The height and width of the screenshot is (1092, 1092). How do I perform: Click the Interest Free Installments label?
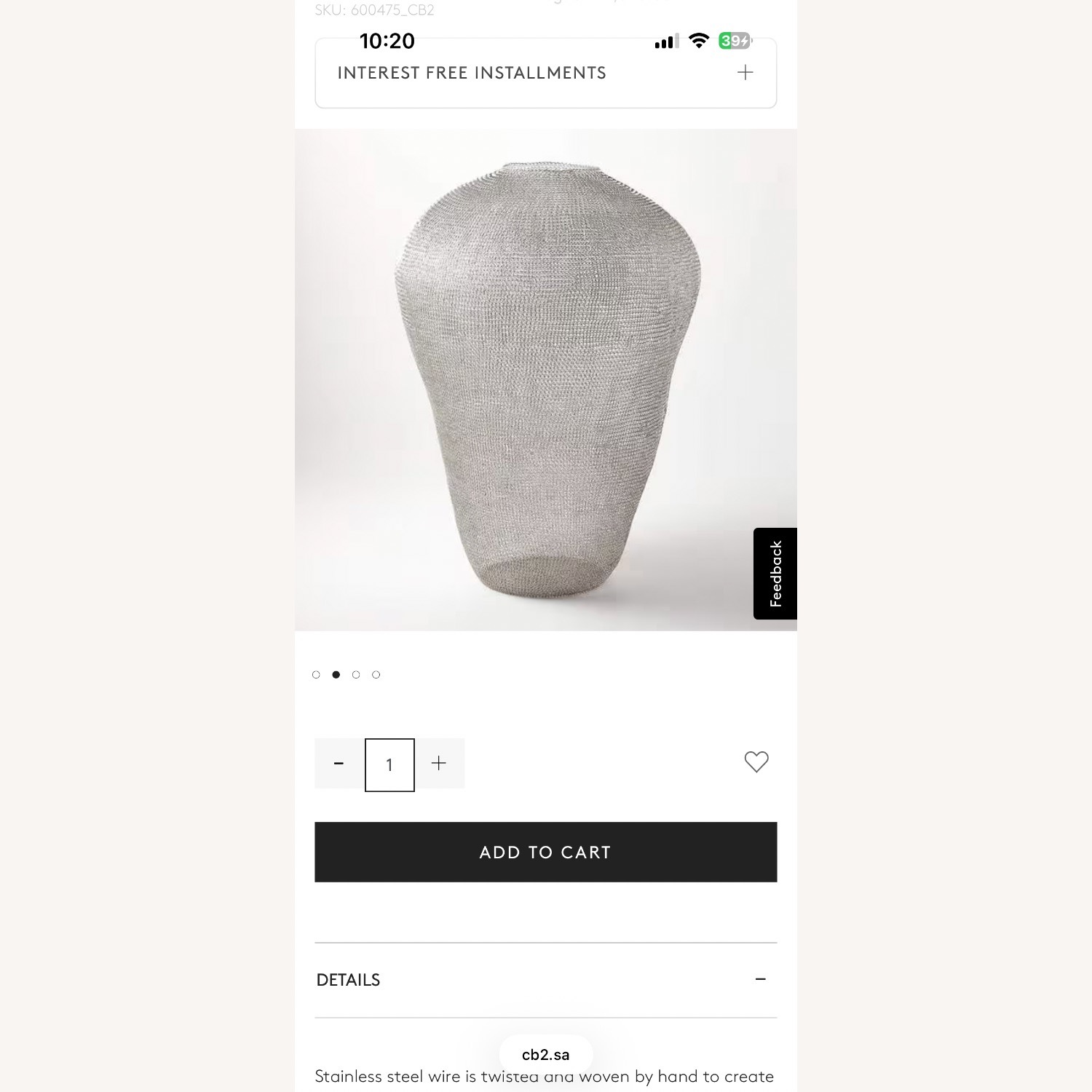(472, 73)
